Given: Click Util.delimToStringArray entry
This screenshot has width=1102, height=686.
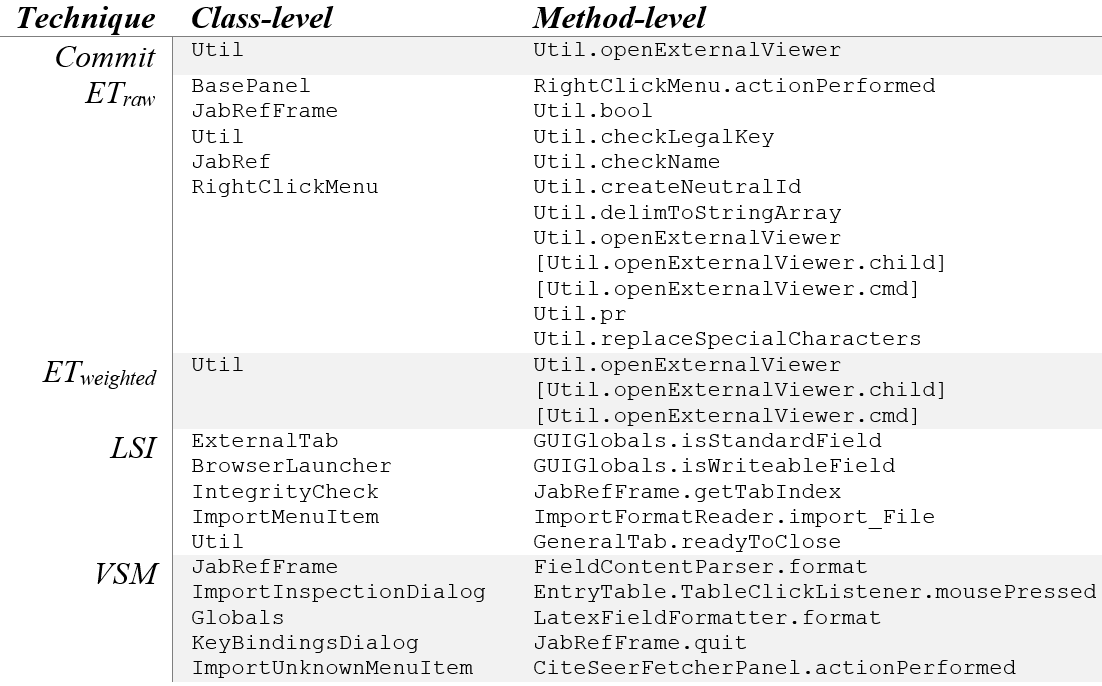Looking at the screenshot, I should [687, 212].
